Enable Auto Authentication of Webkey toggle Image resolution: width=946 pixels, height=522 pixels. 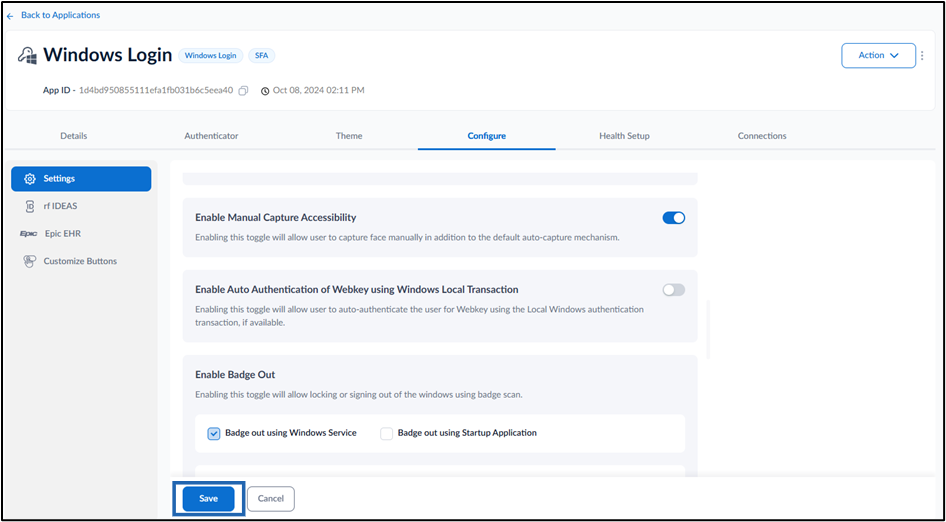pyautogui.click(x=674, y=290)
